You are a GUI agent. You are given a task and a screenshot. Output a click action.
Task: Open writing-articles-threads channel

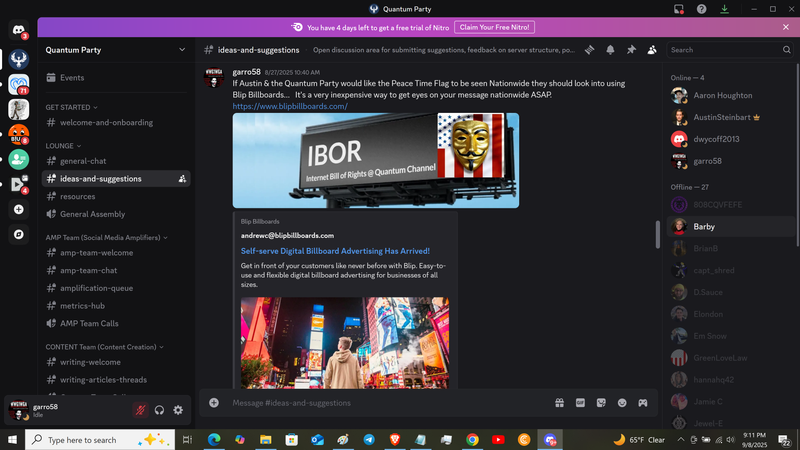pos(116,380)
